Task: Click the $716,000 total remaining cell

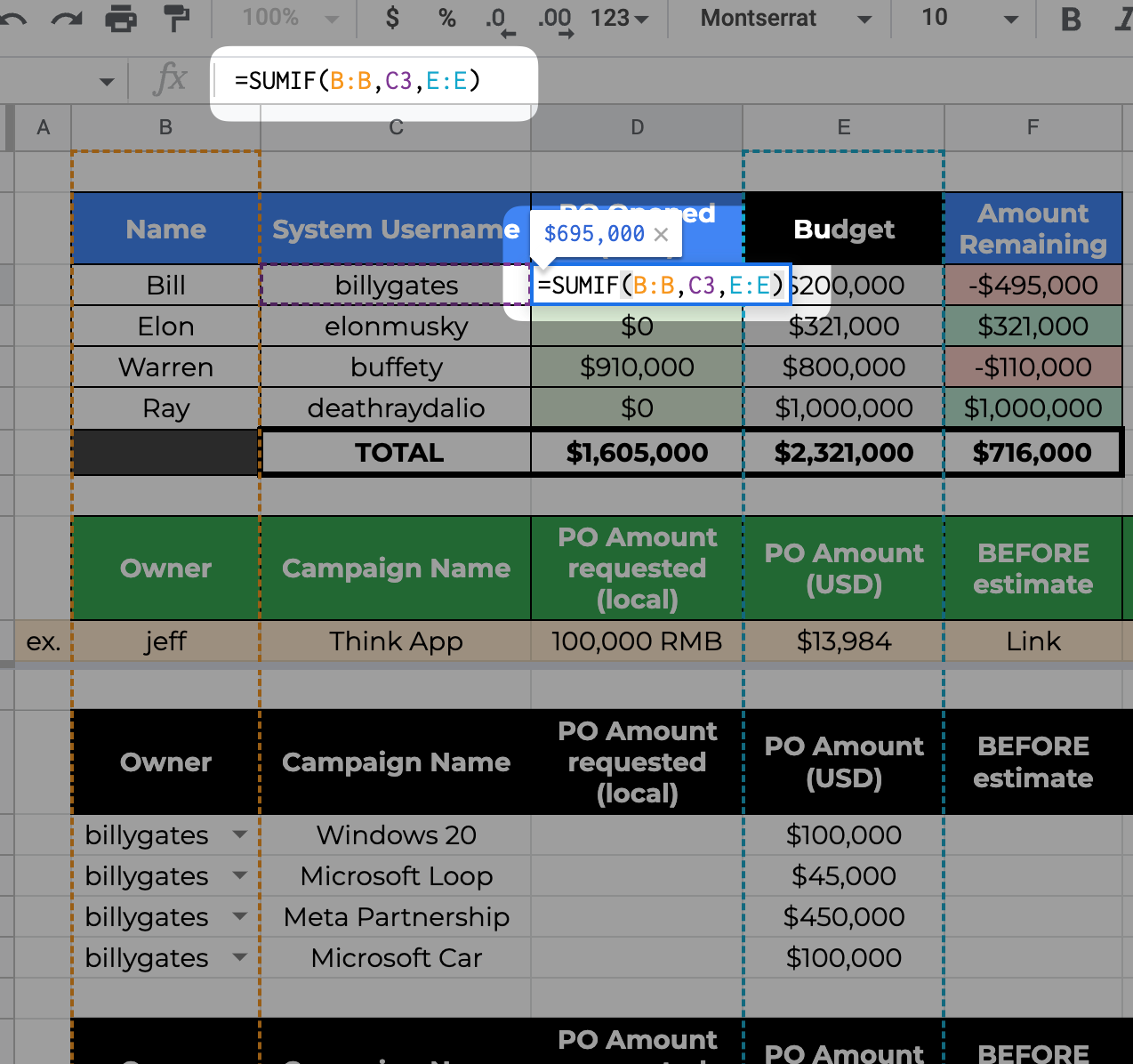Action: pos(1033,452)
